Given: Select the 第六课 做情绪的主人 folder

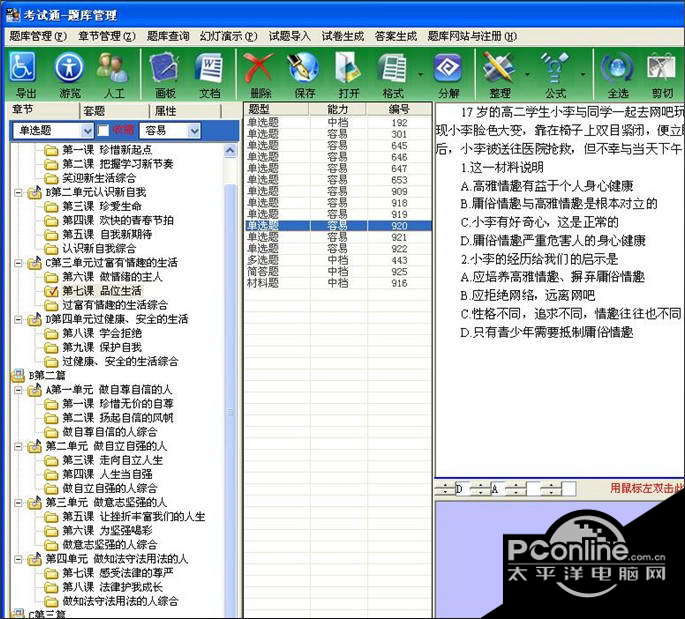Looking at the screenshot, I should tap(104, 277).
